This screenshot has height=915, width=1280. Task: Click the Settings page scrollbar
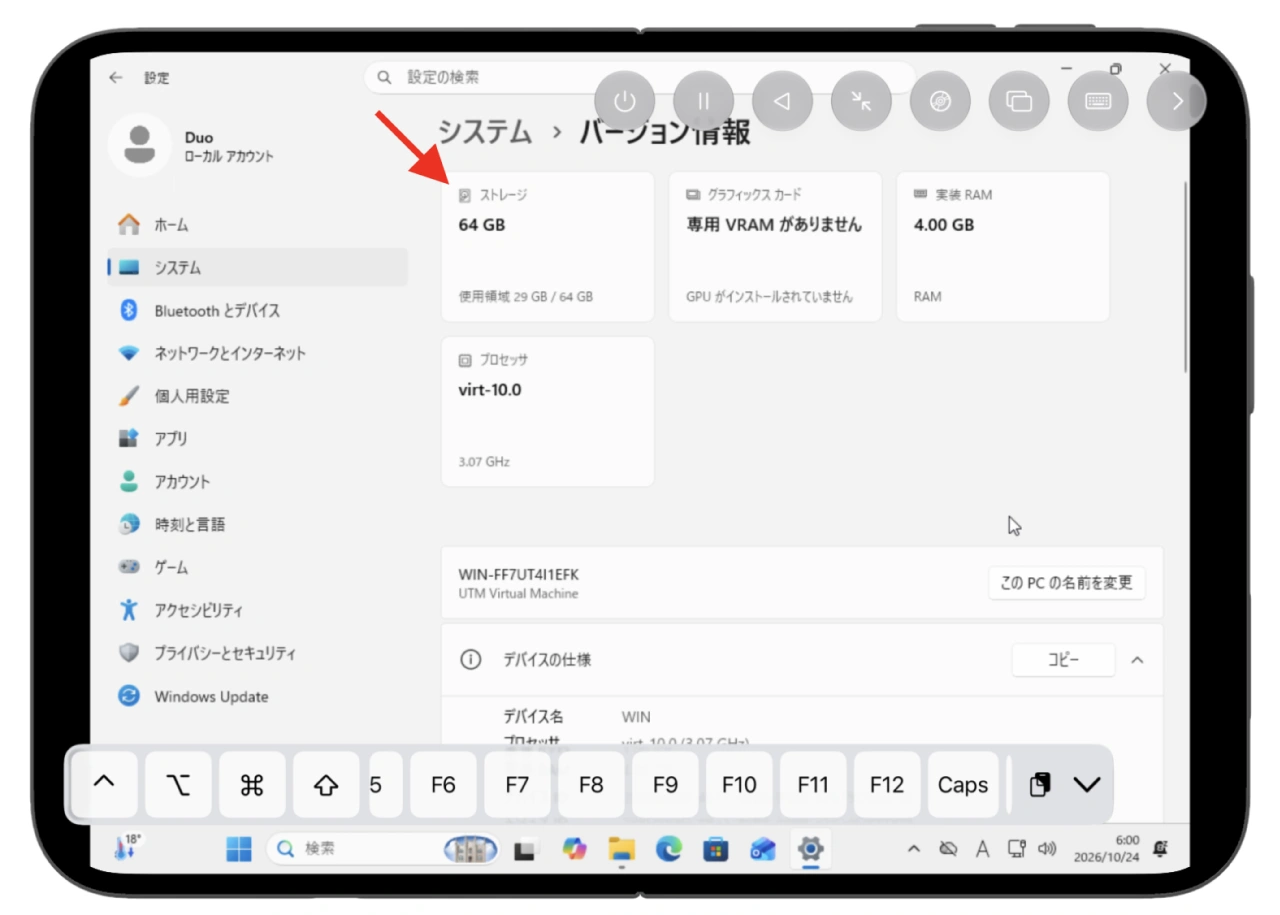[1186, 275]
